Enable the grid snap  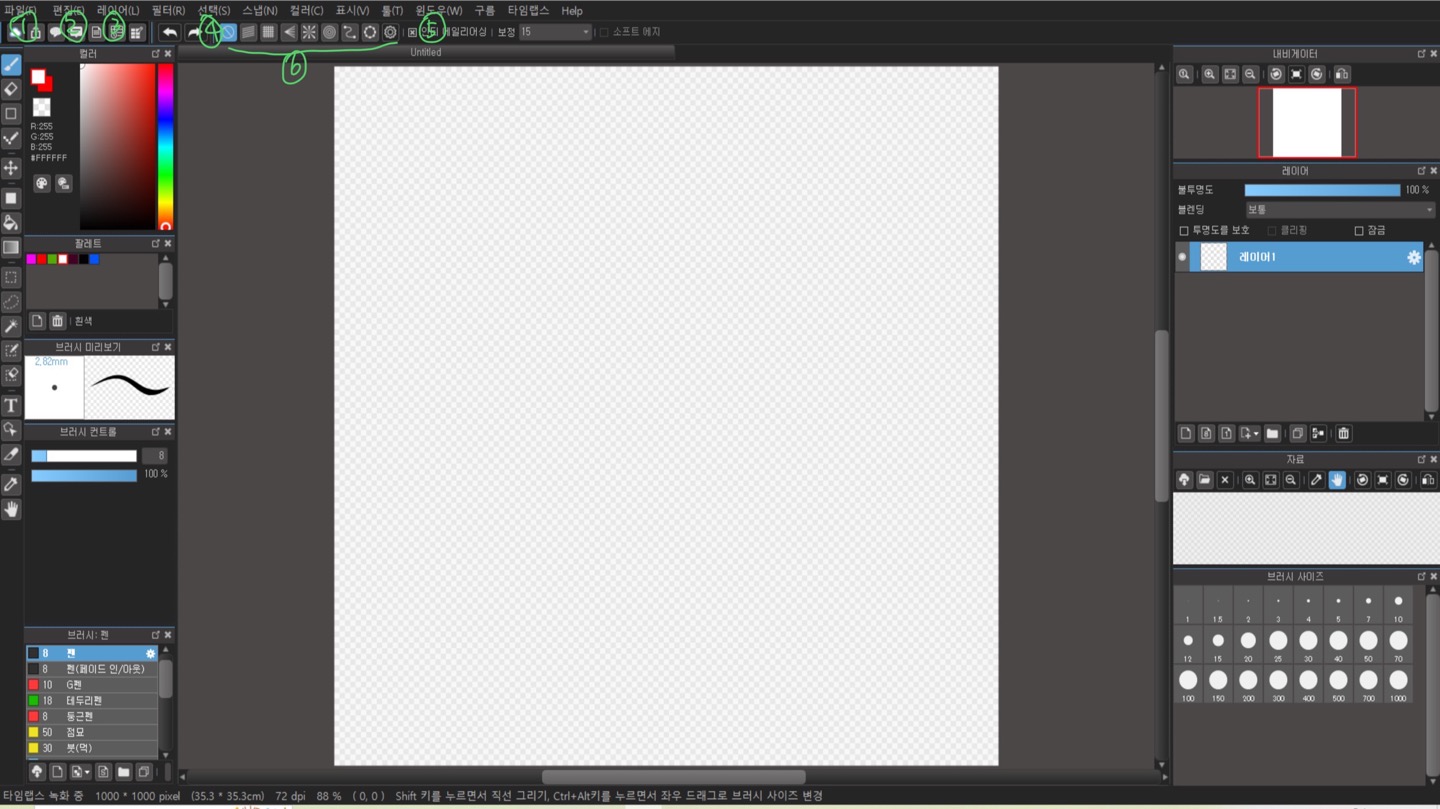click(x=268, y=32)
